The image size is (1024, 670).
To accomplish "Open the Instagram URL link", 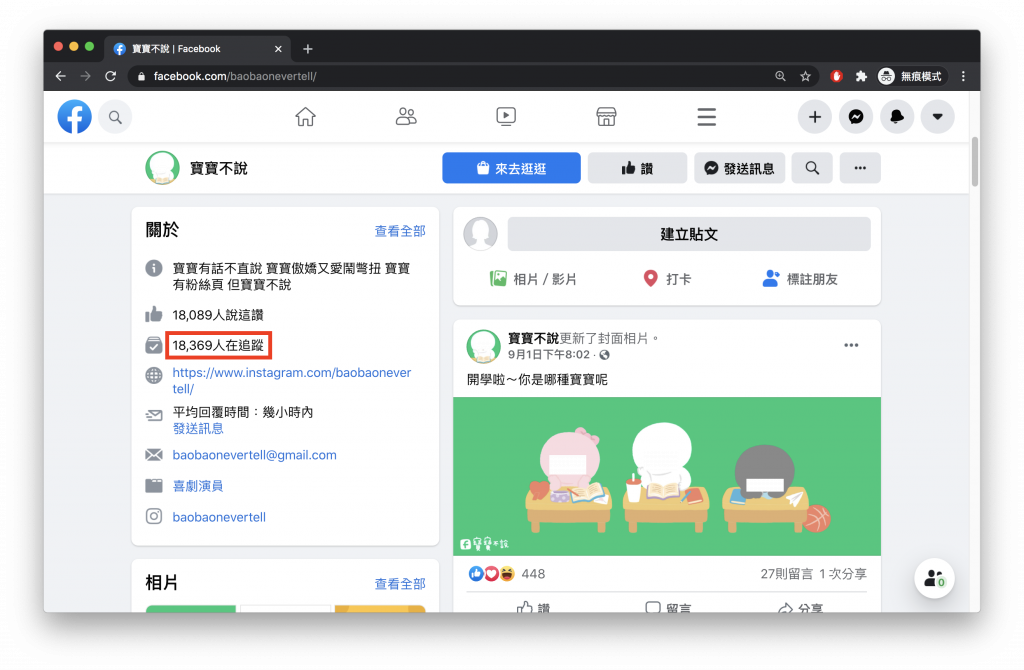I will point(291,381).
